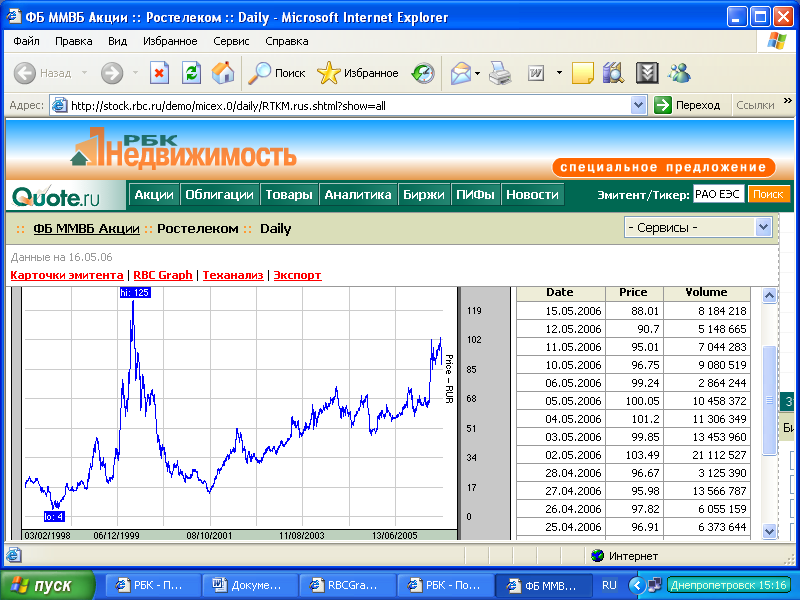Open the Экспорт link
The image size is (800, 600).
point(297,275)
